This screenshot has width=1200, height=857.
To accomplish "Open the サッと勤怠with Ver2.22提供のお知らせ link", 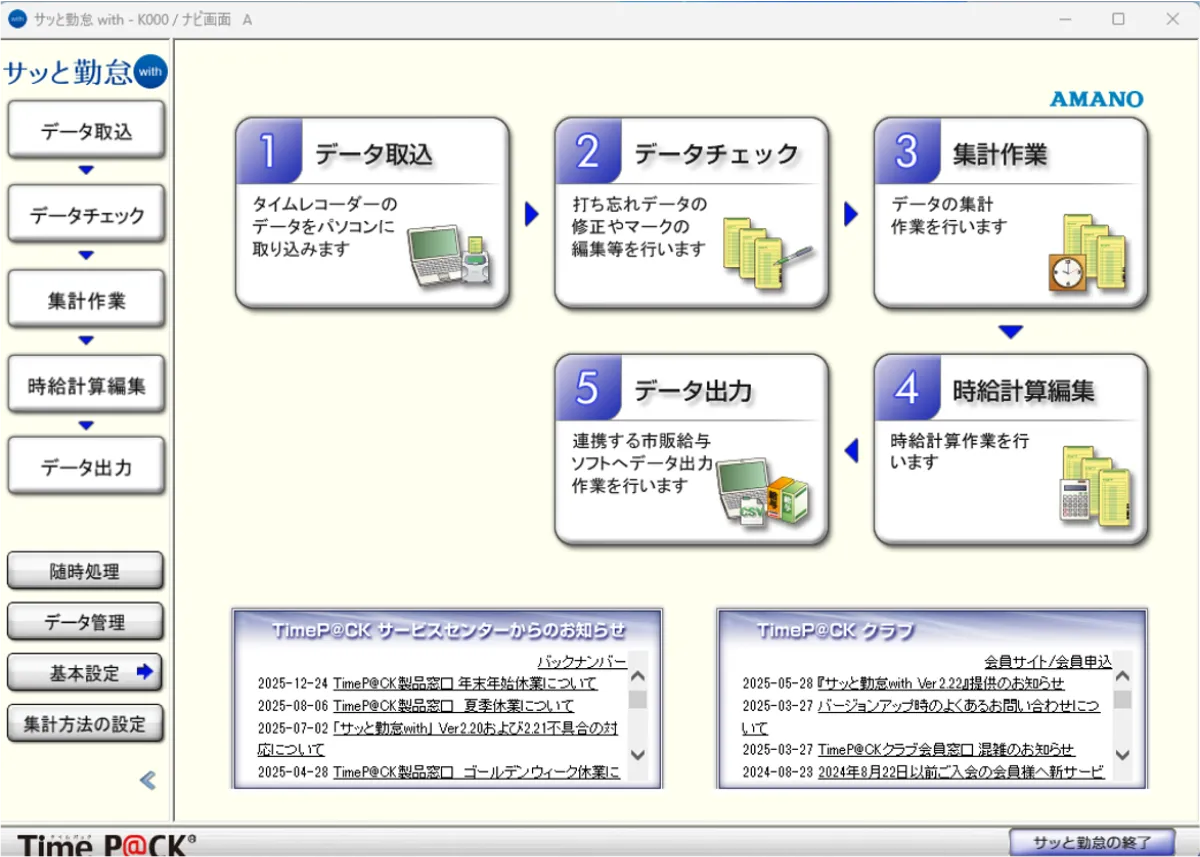I will pyautogui.click(x=941, y=683).
